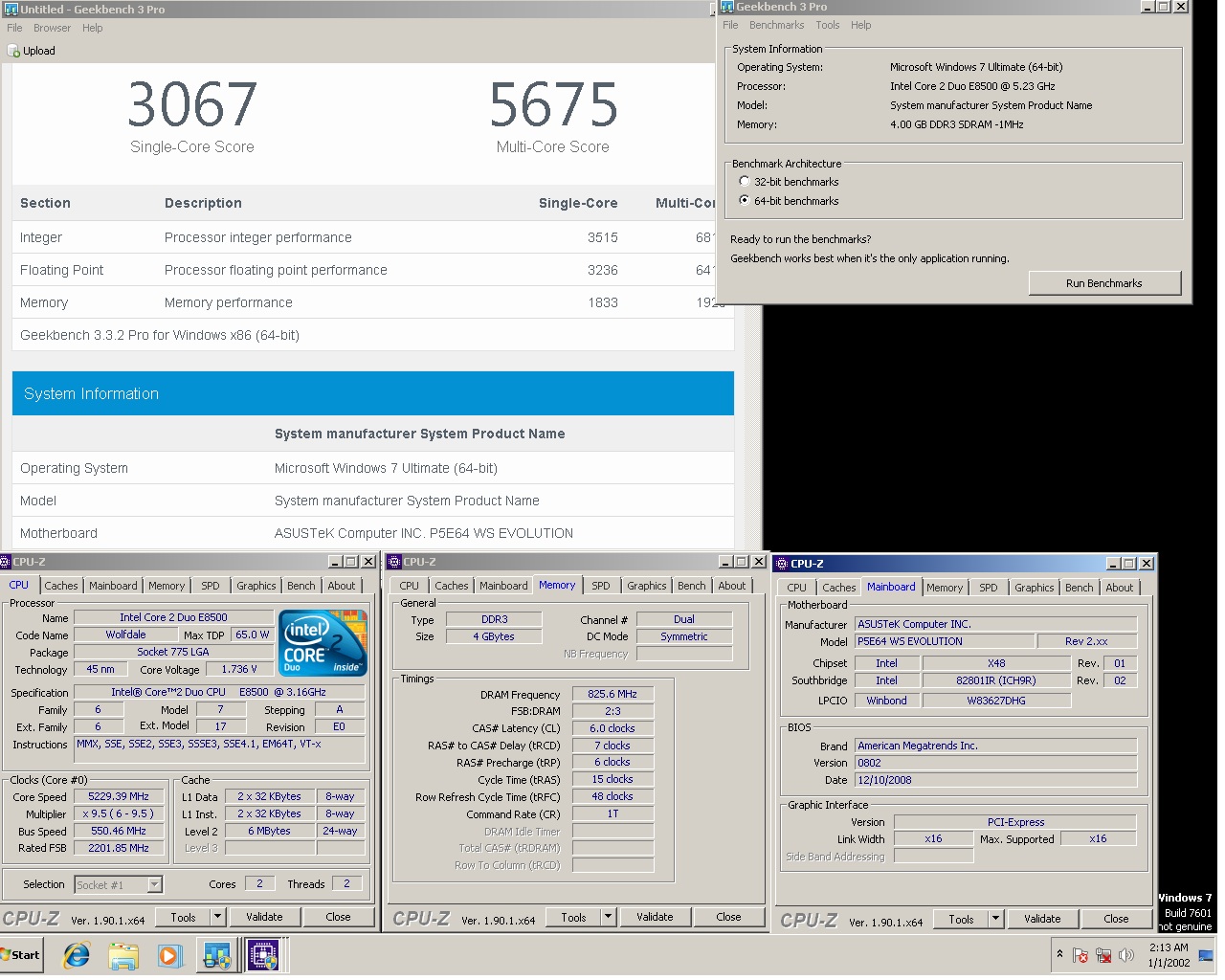
Task: Switch to the CPU-Z taskbar icon
Action: [263, 954]
